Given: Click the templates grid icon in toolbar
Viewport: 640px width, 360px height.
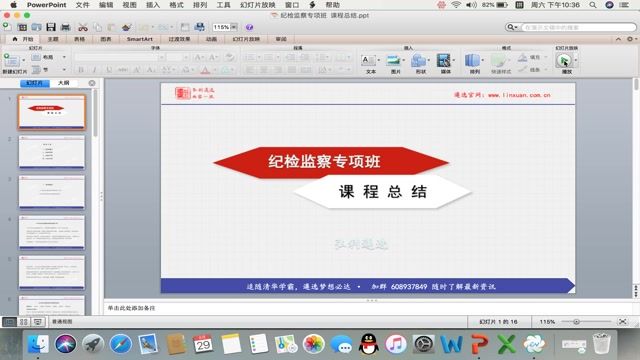Looking at the screenshot, I should (x=22, y=27).
